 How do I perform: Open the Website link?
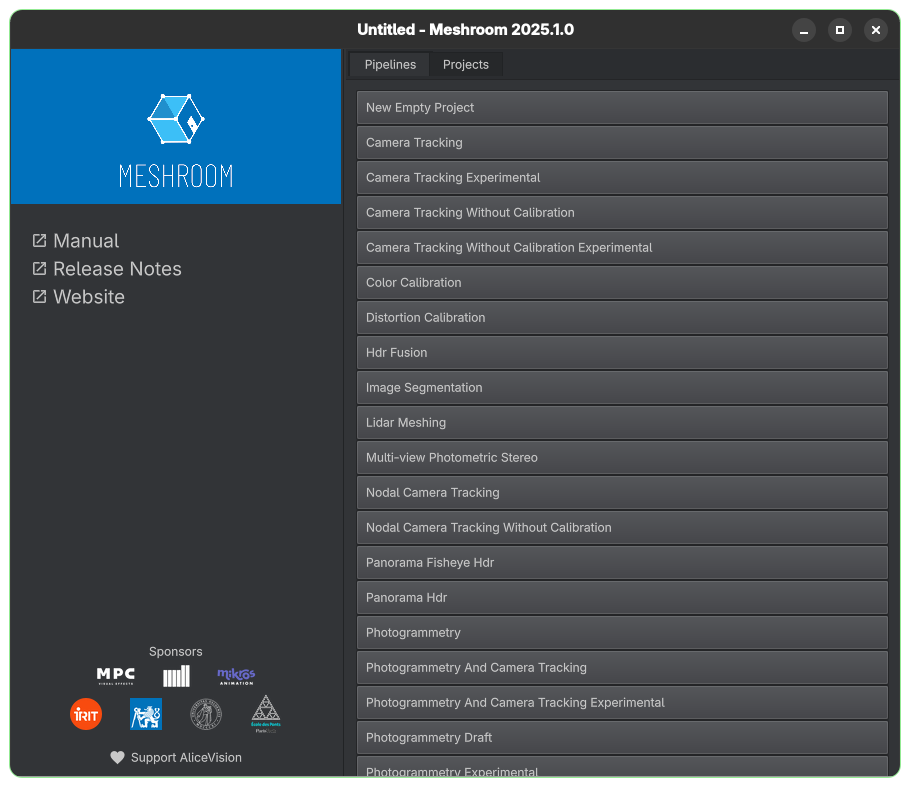(x=89, y=297)
